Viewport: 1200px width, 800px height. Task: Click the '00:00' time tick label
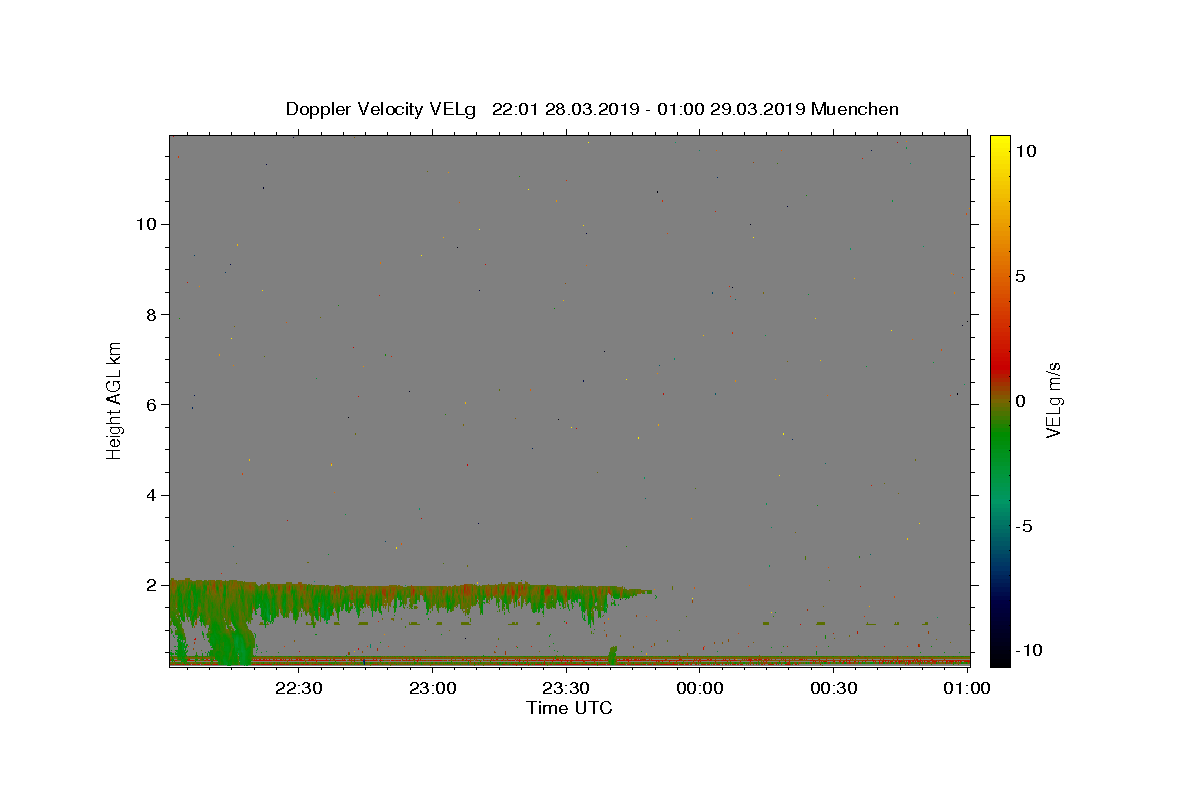[x=699, y=688]
